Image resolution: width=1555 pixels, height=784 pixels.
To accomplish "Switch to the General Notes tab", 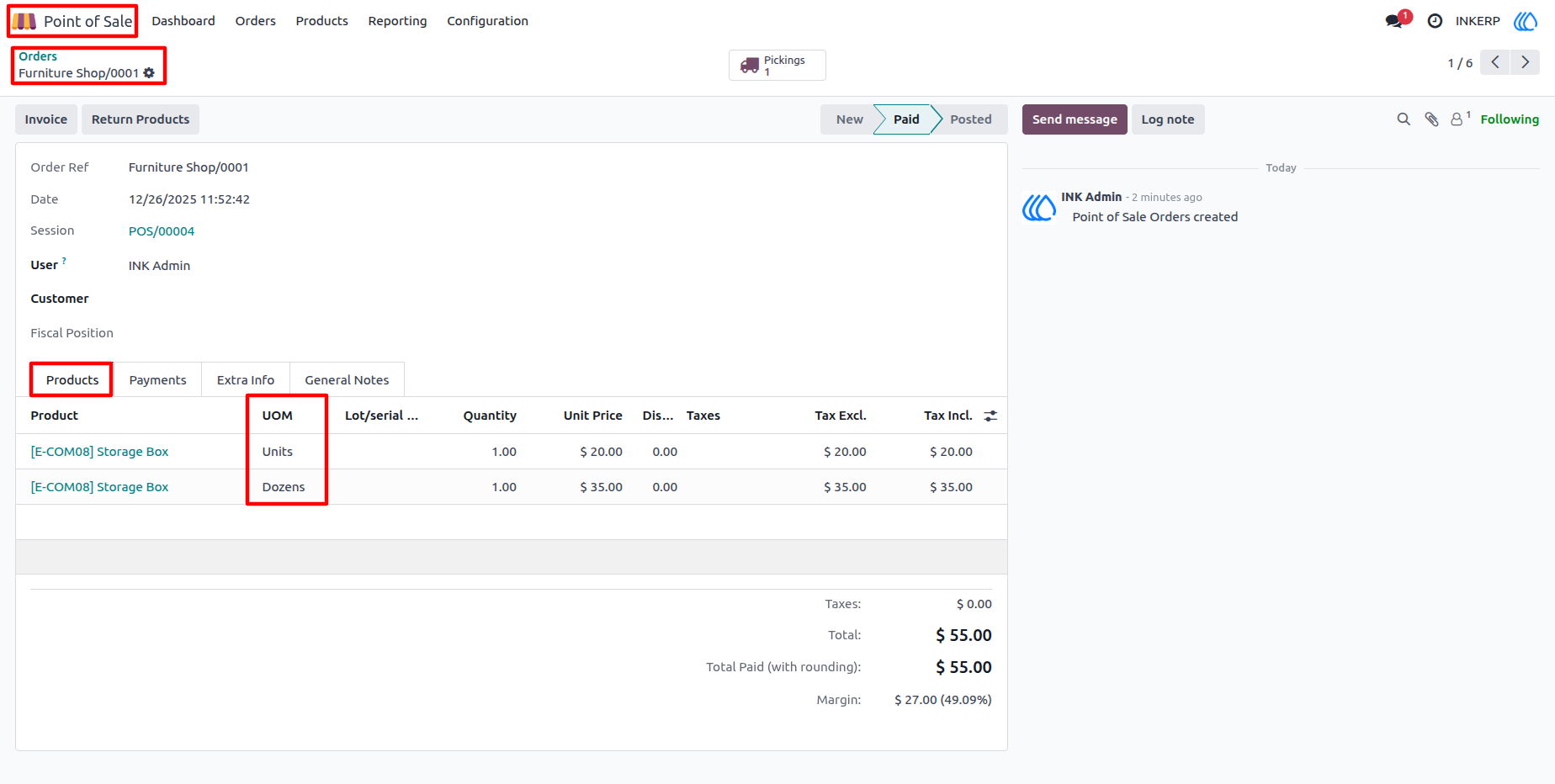I will [347, 380].
